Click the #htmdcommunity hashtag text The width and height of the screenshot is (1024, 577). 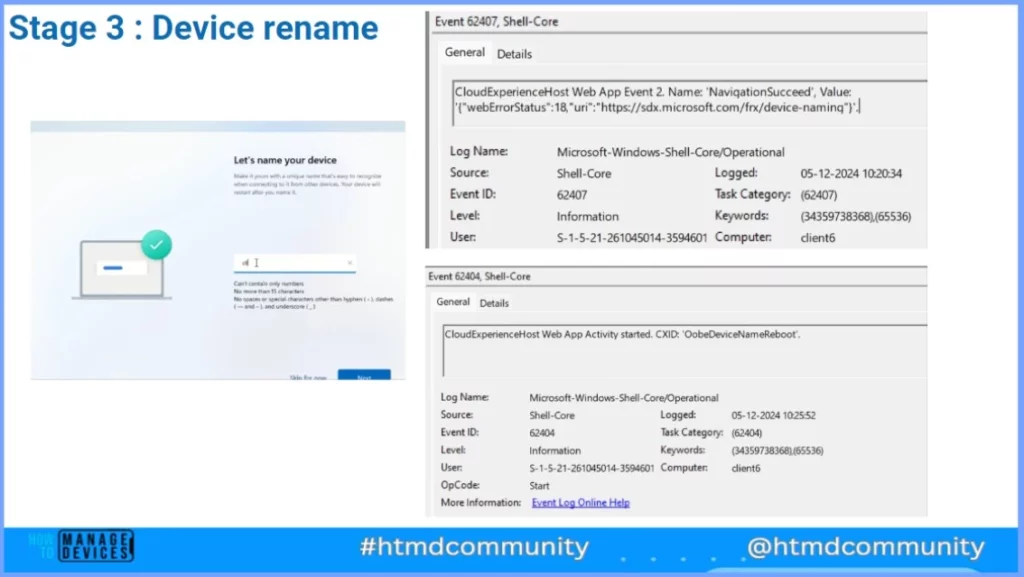[474, 546]
